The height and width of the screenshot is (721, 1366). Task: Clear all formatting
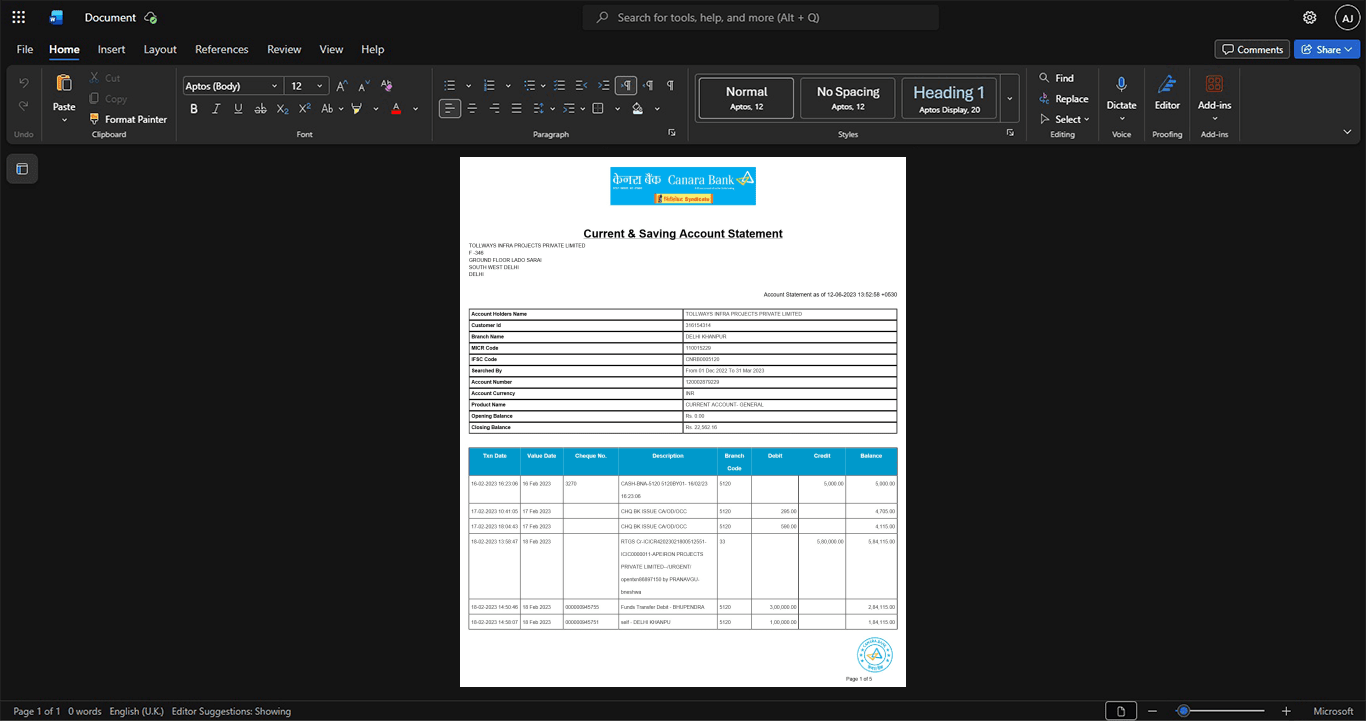point(387,86)
